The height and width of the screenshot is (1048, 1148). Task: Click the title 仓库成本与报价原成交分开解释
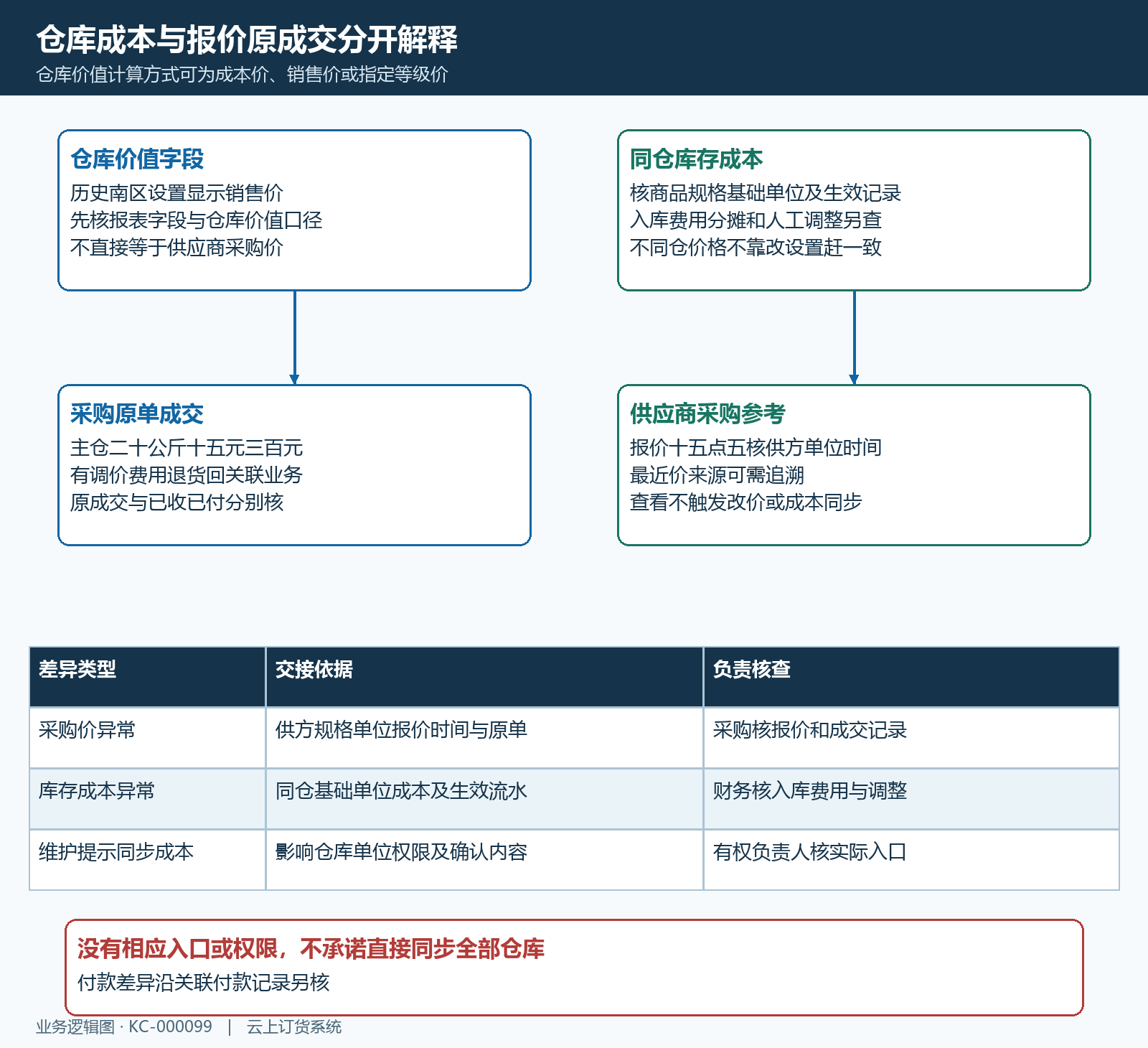point(247,39)
